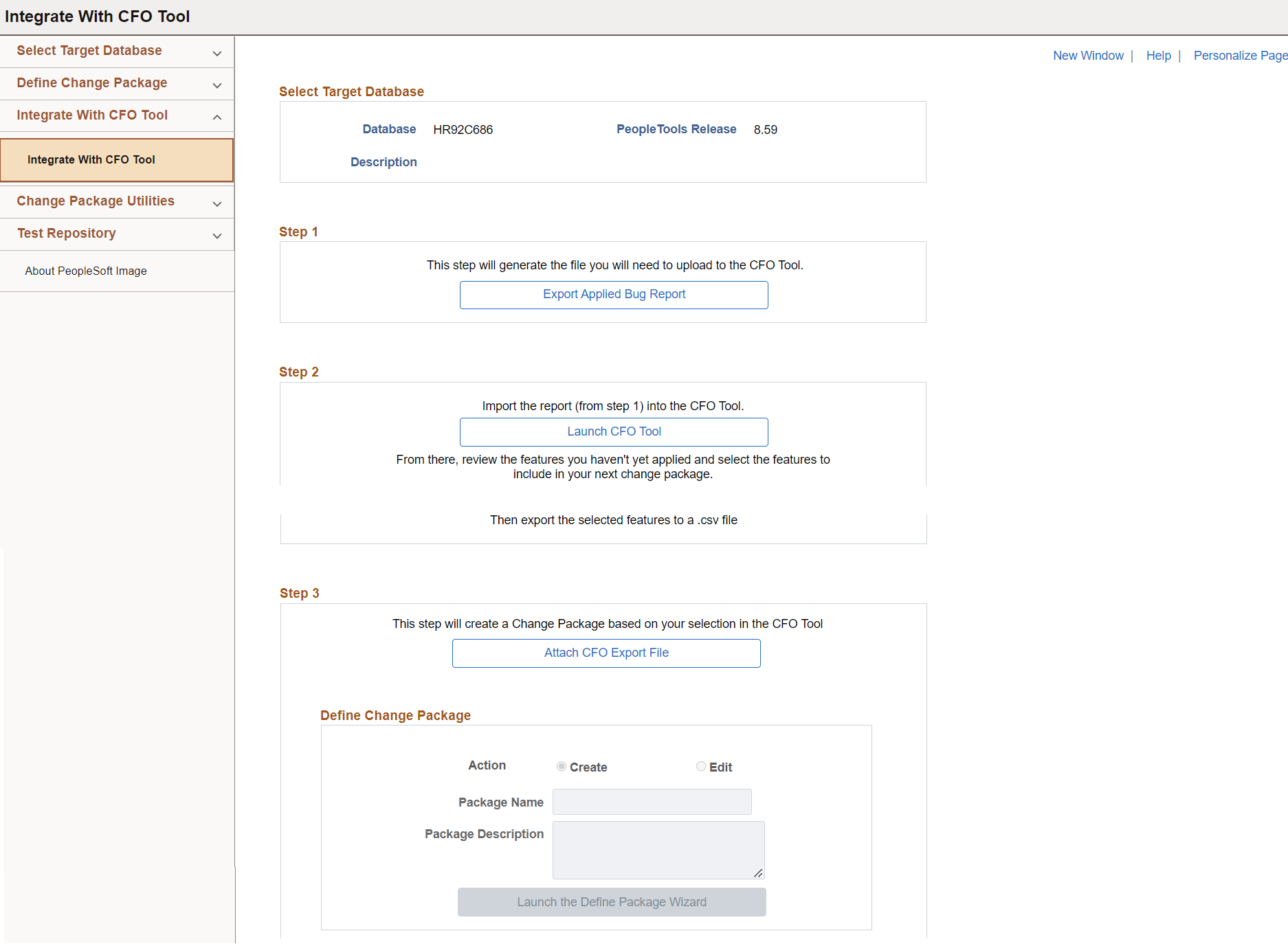Image resolution: width=1288 pixels, height=944 pixels.
Task: Select highlighted Integrate With CFO Tool item
Action: coord(117,160)
